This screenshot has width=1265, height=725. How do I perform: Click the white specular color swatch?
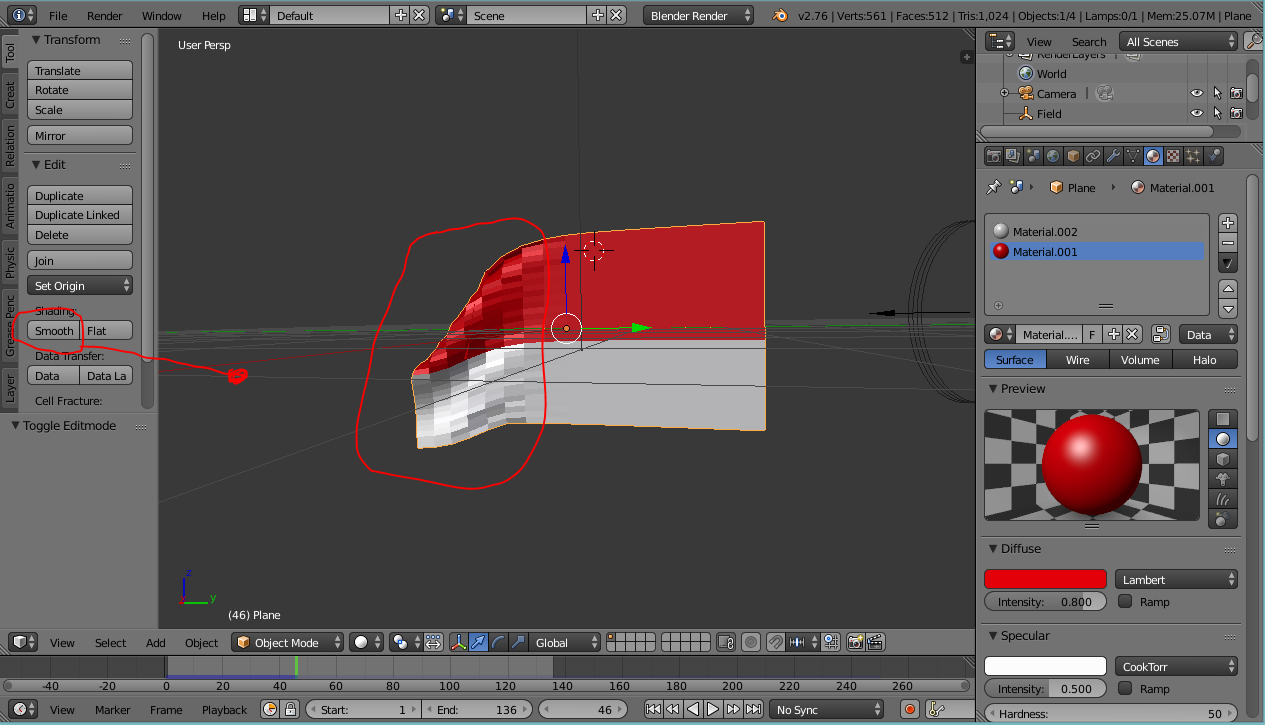click(x=1045, y=666)
